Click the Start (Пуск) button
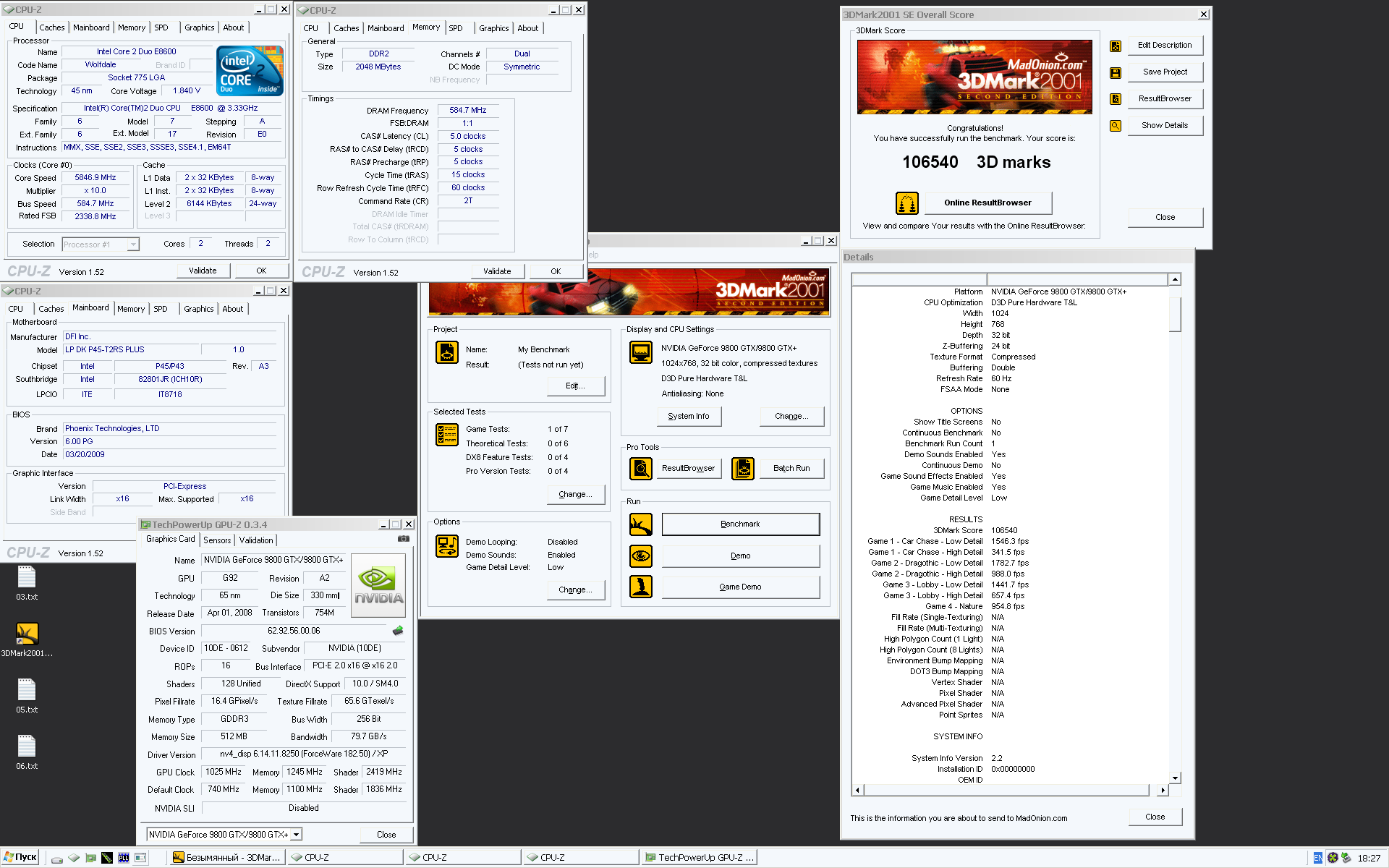 coord(20,857)
